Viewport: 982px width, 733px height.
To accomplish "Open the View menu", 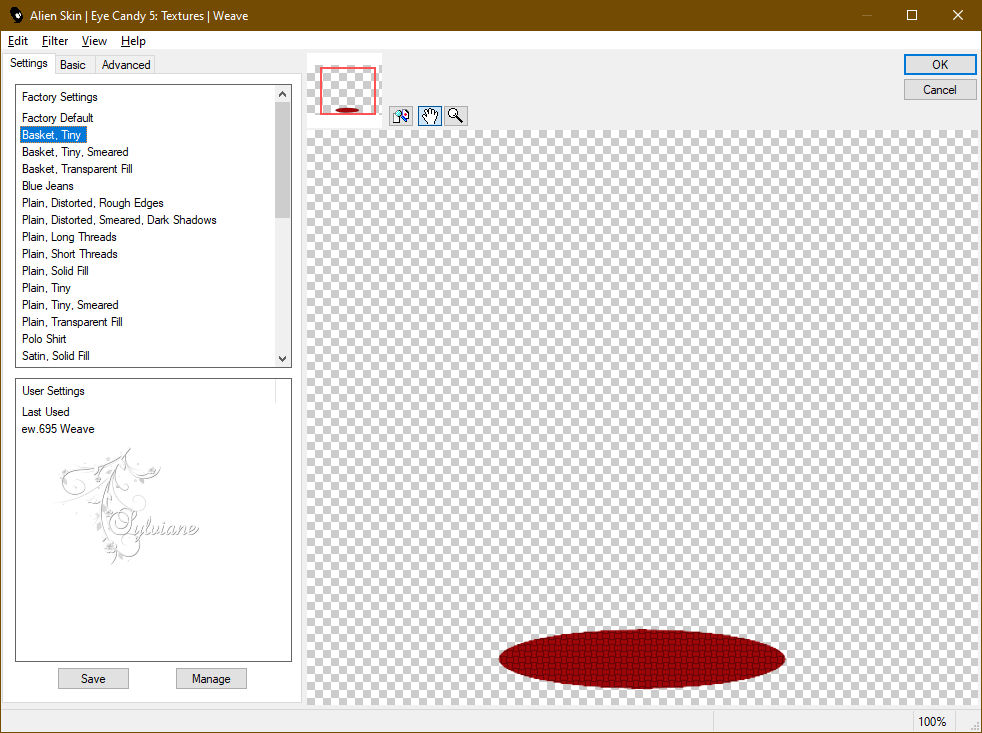I will coord(94,41).
